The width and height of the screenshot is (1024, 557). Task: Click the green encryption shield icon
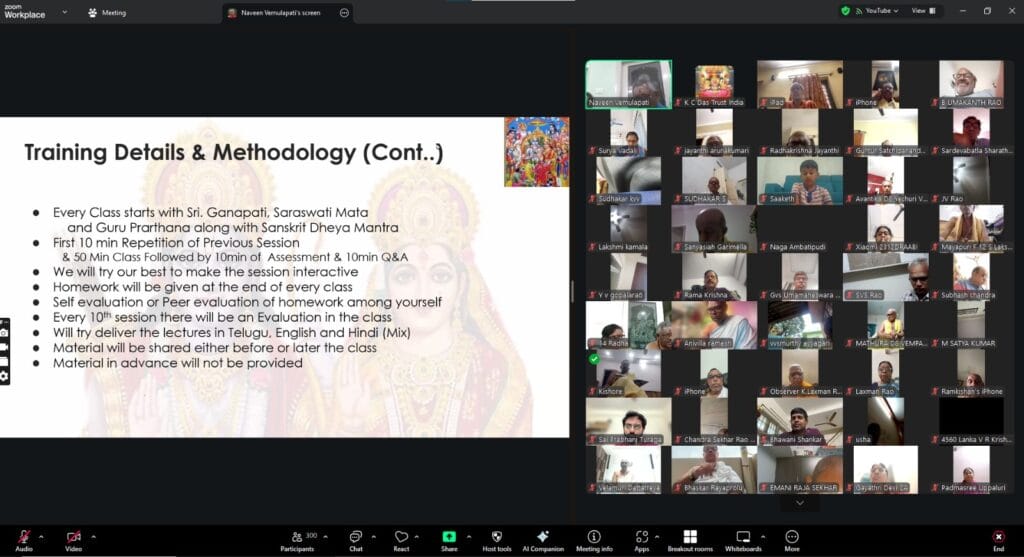pos(846,11)
